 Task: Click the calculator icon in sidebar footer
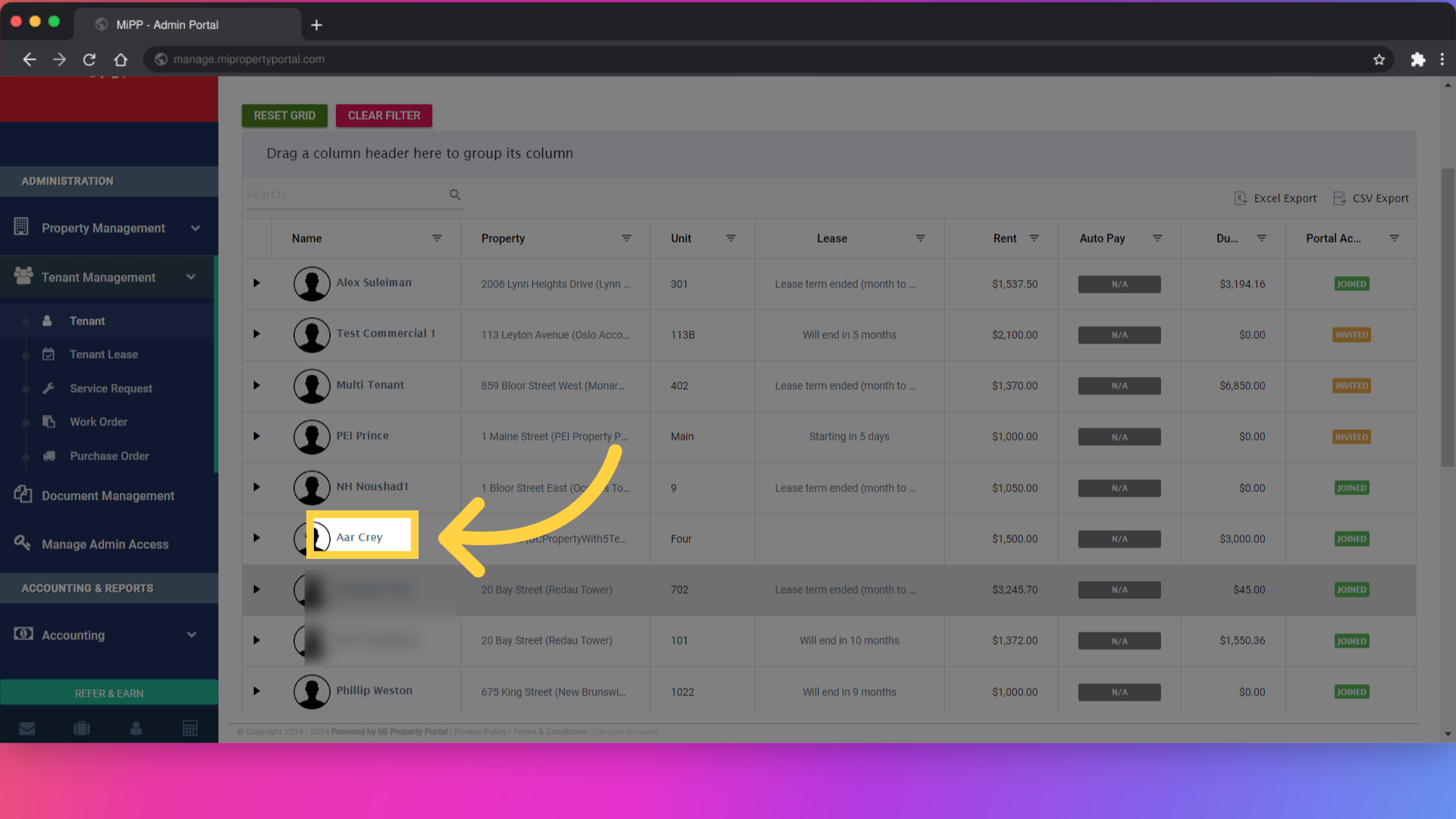[190, 729]
